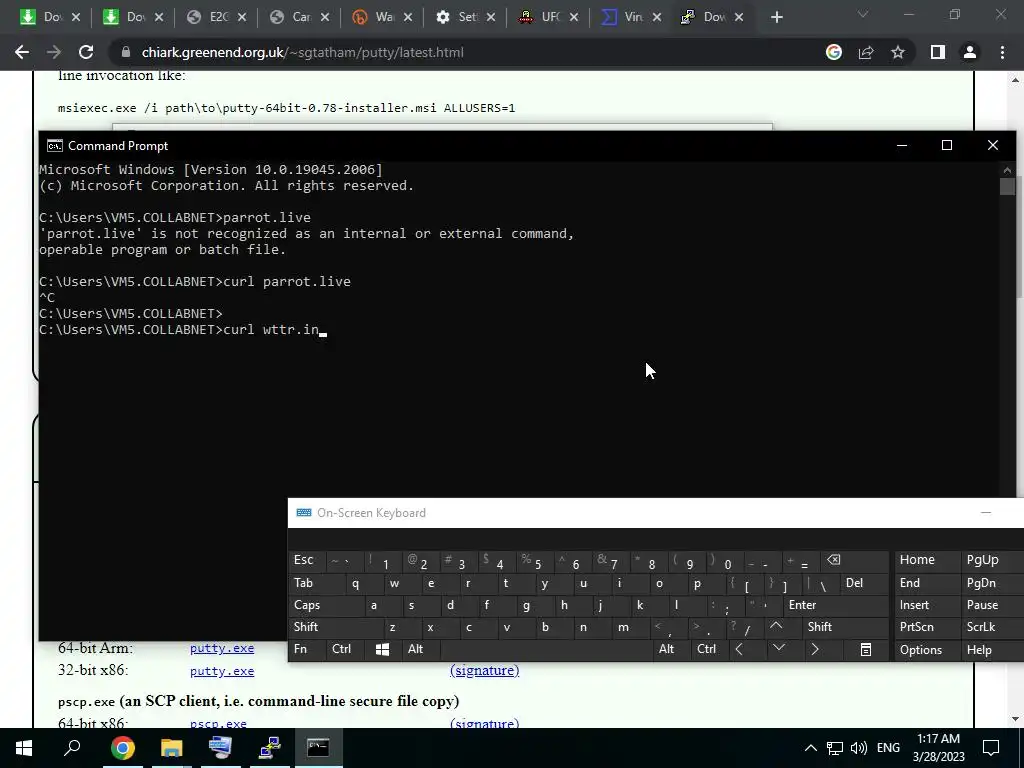Click the Help key on keyboard
This screenshot has height=768, width=1024.
coord(990,650)
